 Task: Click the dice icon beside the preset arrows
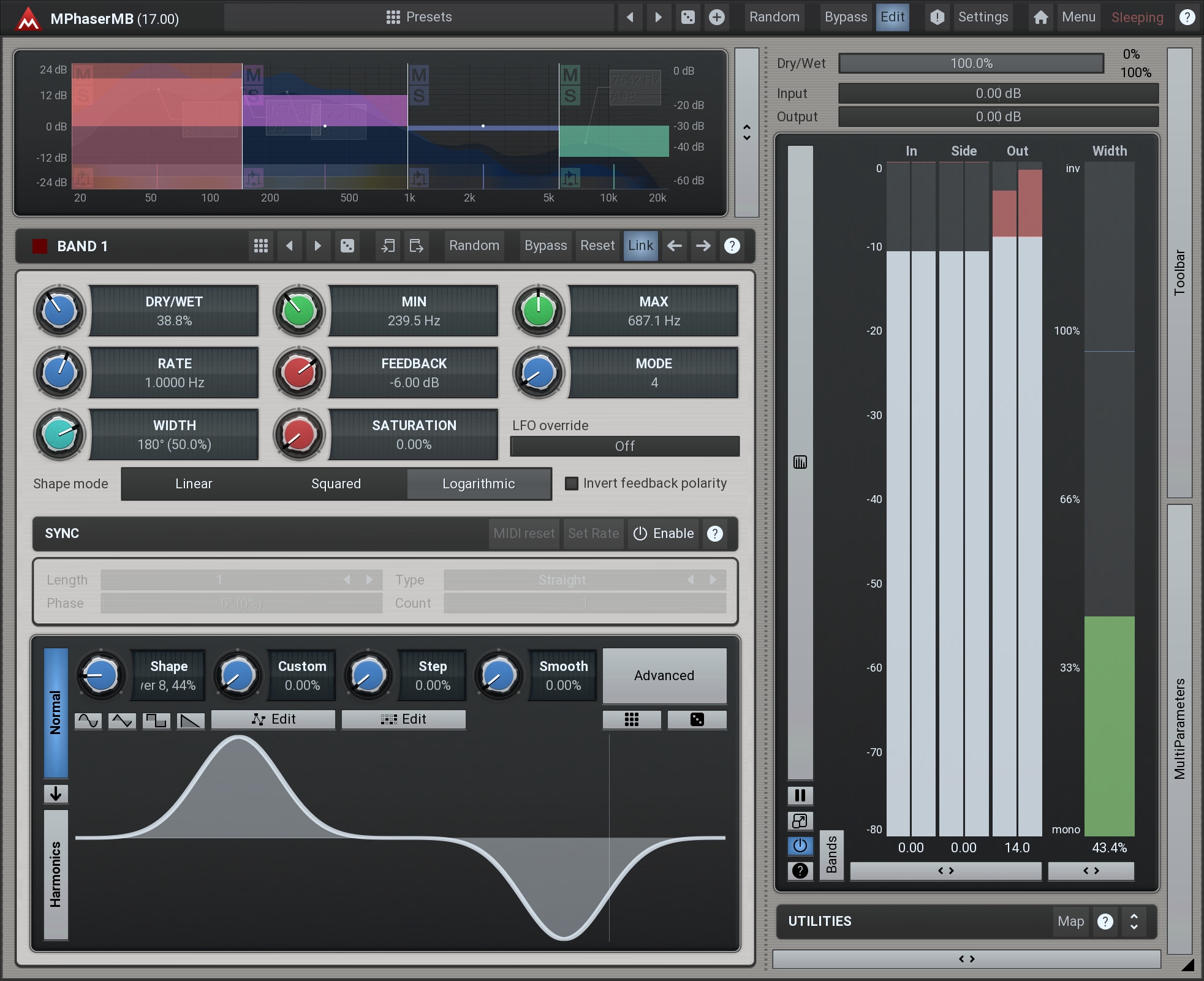[687, 17]
